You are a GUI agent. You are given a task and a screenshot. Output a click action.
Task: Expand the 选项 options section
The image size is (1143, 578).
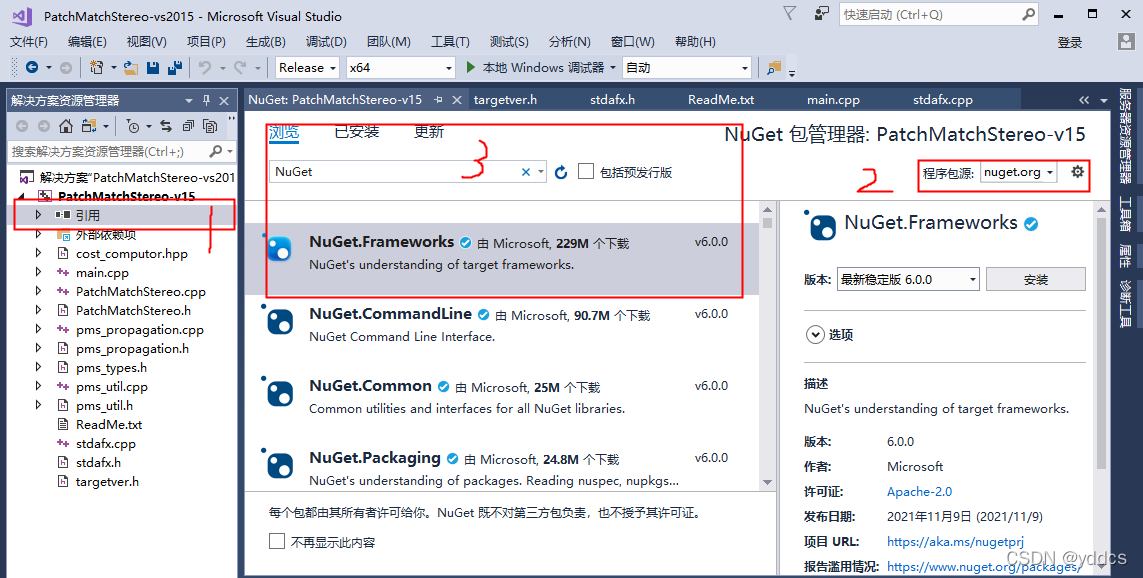(814, 335)
